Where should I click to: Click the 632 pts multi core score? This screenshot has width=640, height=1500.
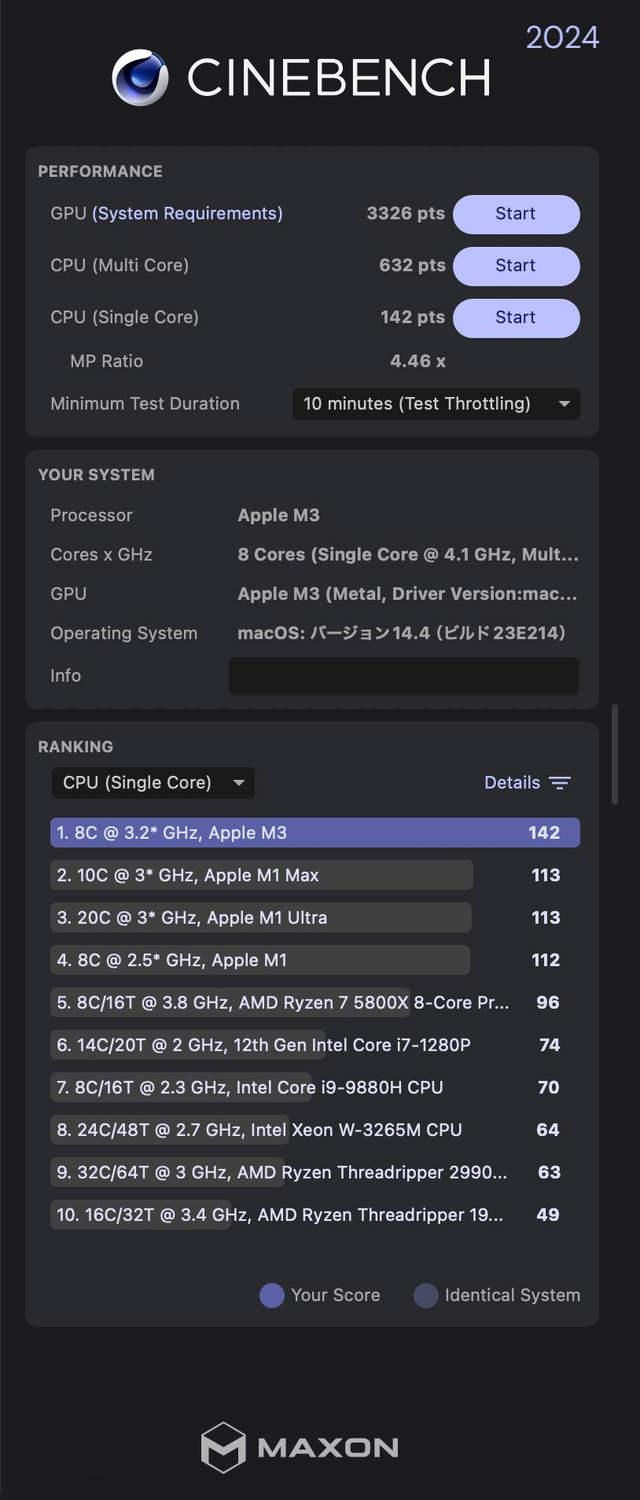coord(412,266)
